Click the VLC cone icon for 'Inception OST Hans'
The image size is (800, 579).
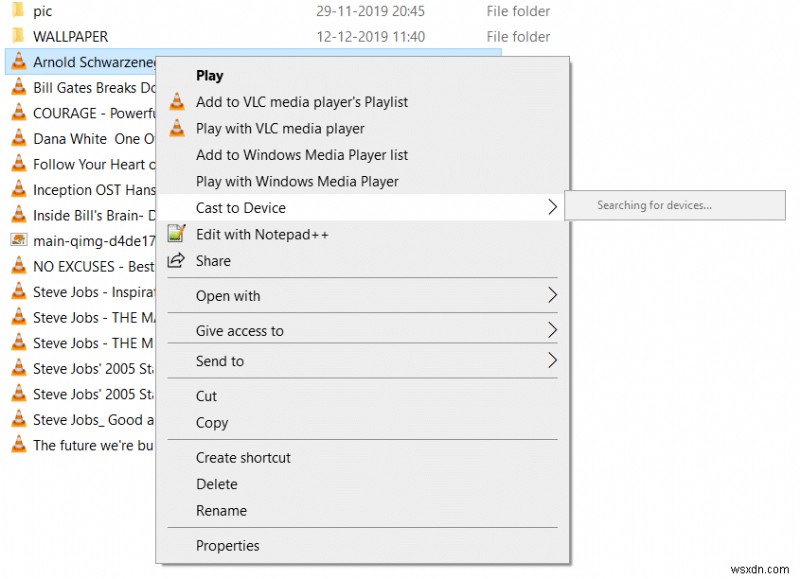tap(19, 190)
